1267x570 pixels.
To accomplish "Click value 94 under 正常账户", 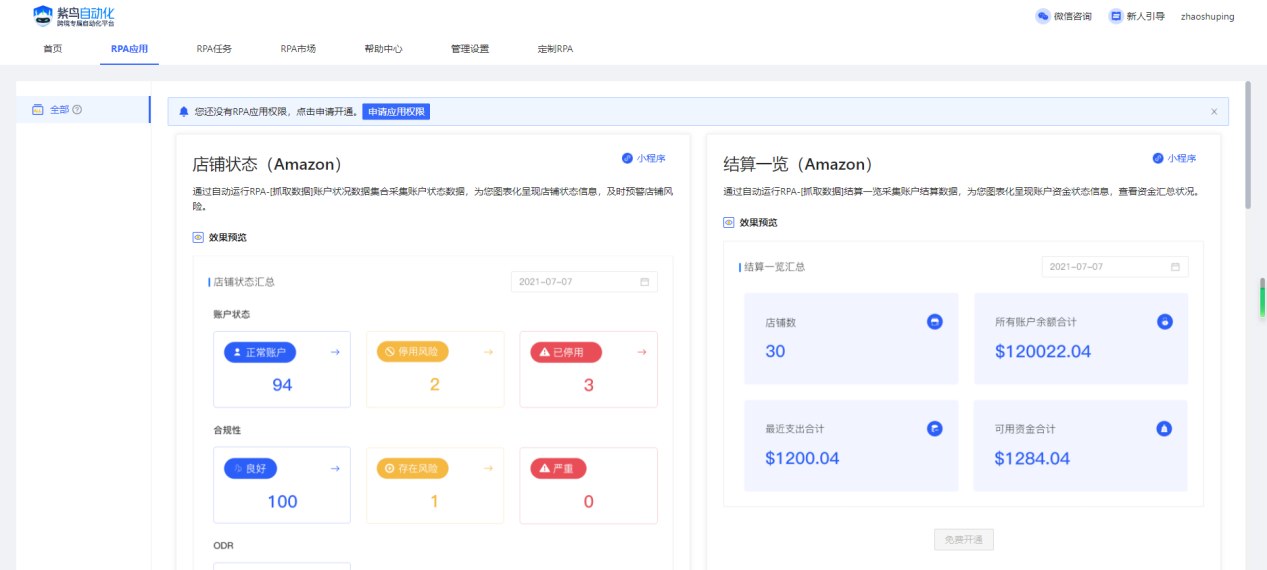I will [282, 385].
